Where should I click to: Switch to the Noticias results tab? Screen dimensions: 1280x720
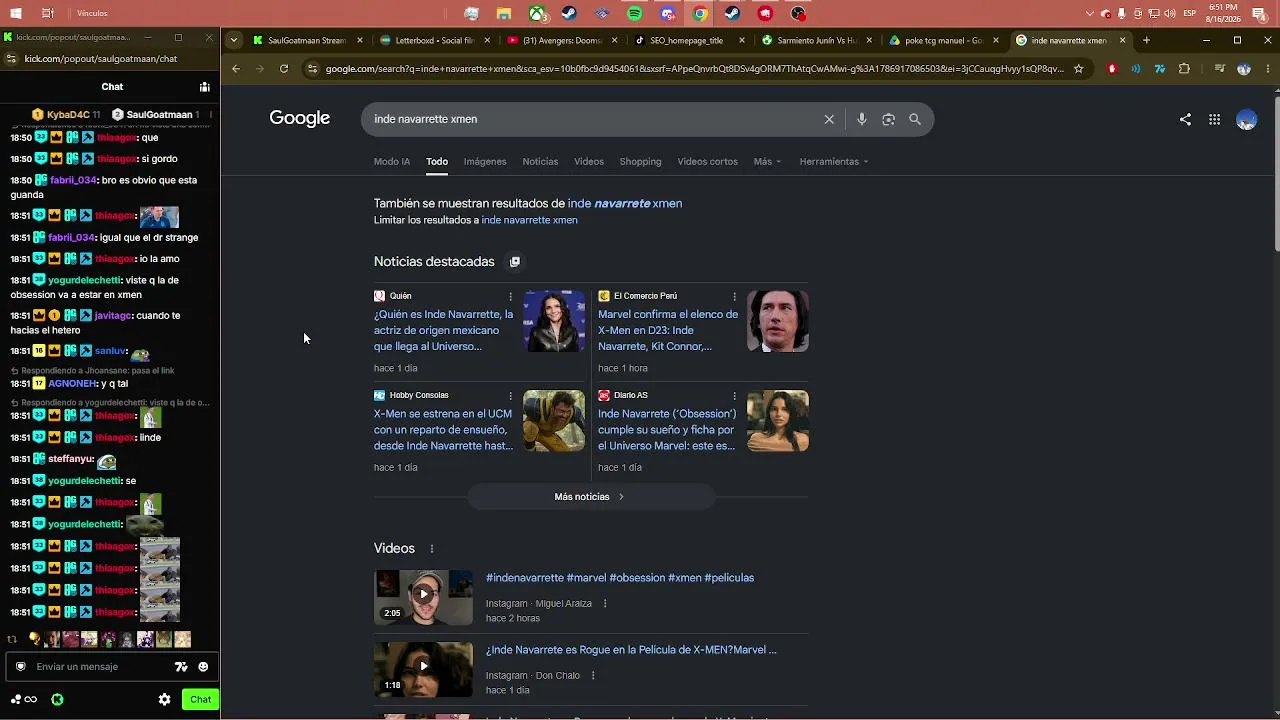tap(540, 161)
